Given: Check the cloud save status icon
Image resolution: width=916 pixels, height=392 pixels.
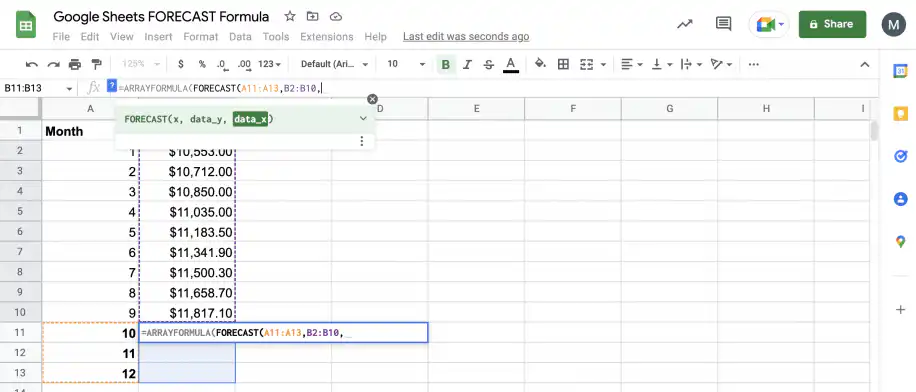Looking at the screenshot, I should click(335, 16).
